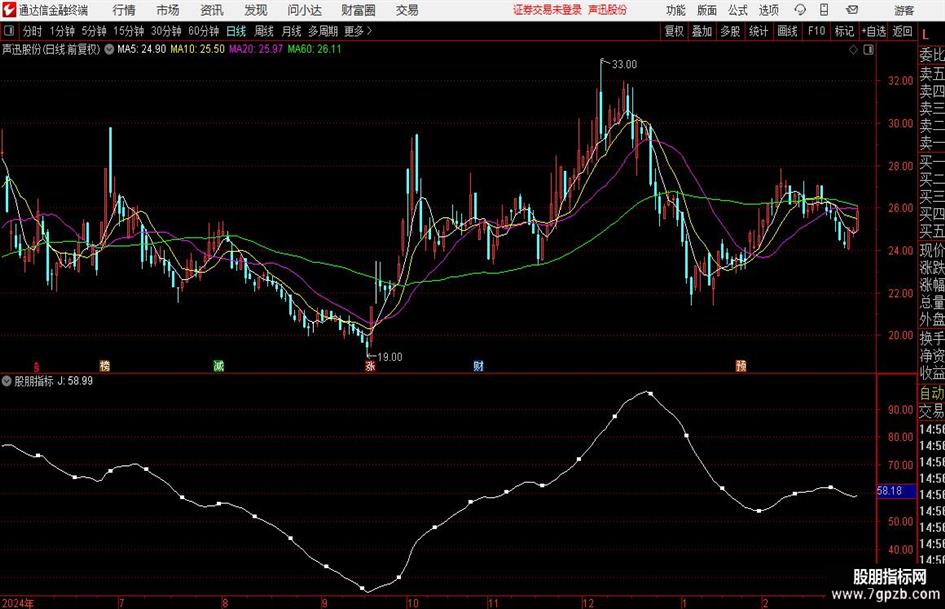Viewport: 945px width, 609px height.
Task: Click the 榜 event marker icon
Action: coord(105,365)
